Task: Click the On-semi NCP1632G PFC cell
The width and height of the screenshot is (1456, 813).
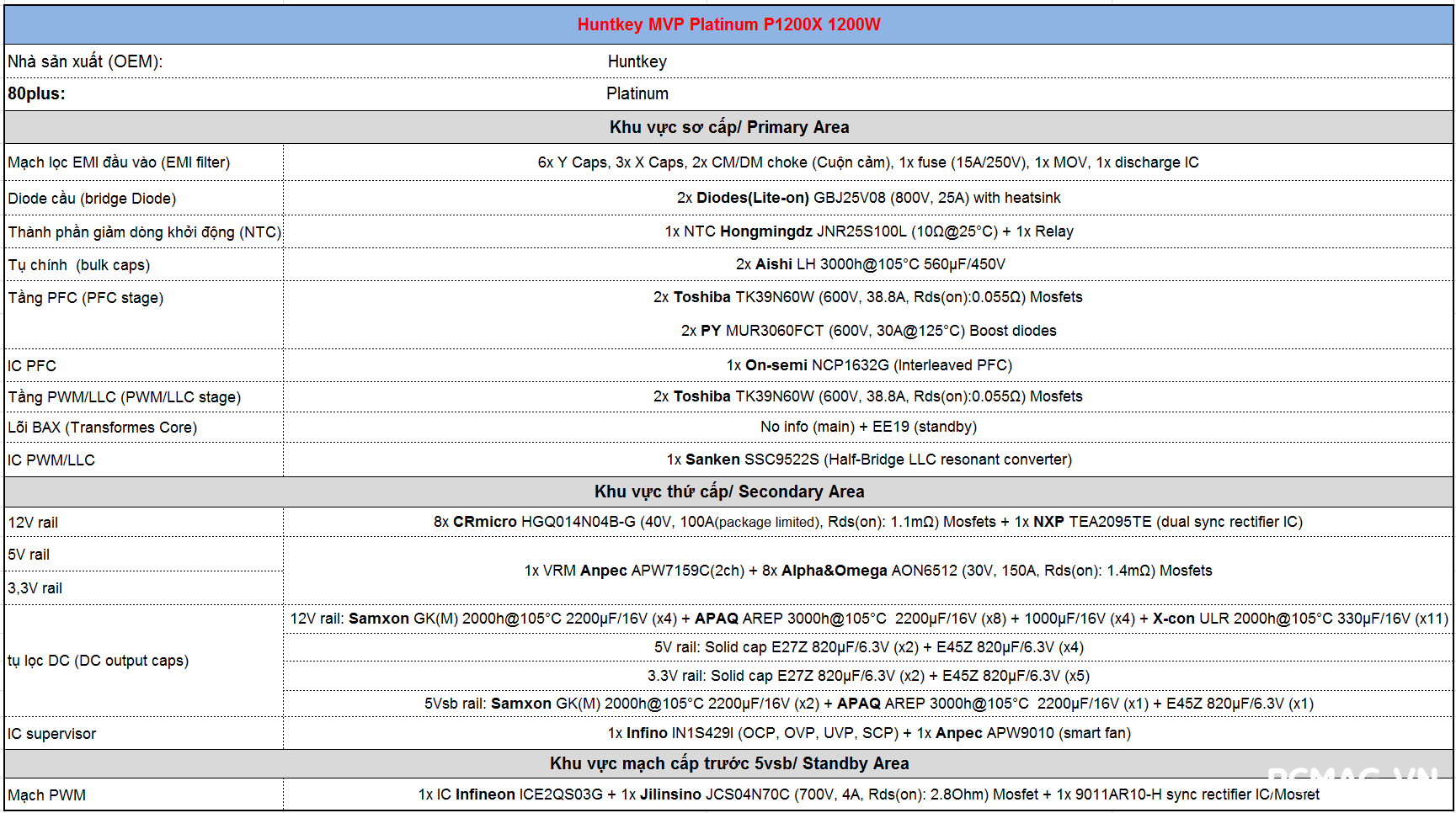Action: point(868,365)
